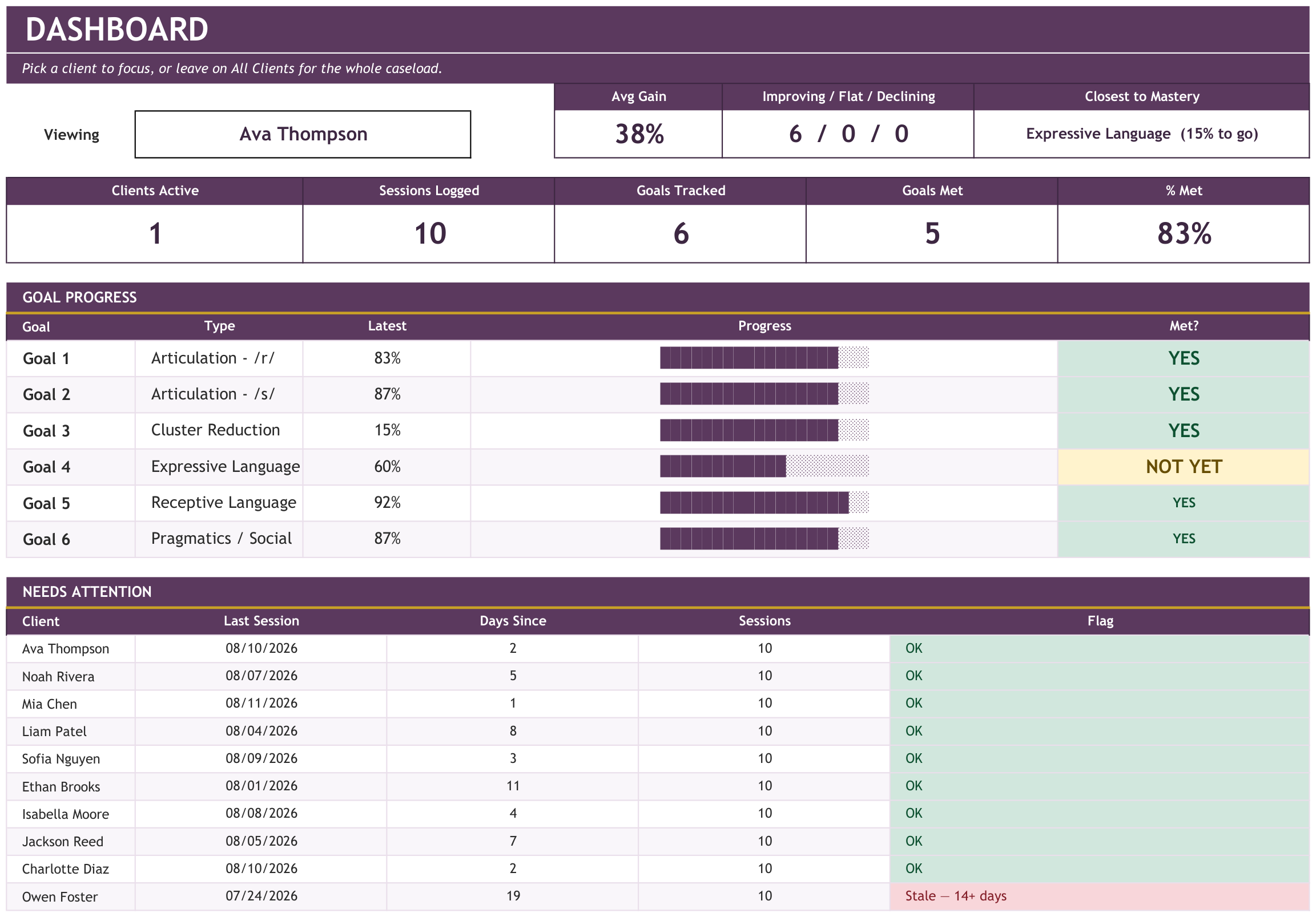Click Ava Thompson in Needs Attention list
Screen dimensions: 1316x917
coord(65,649)
